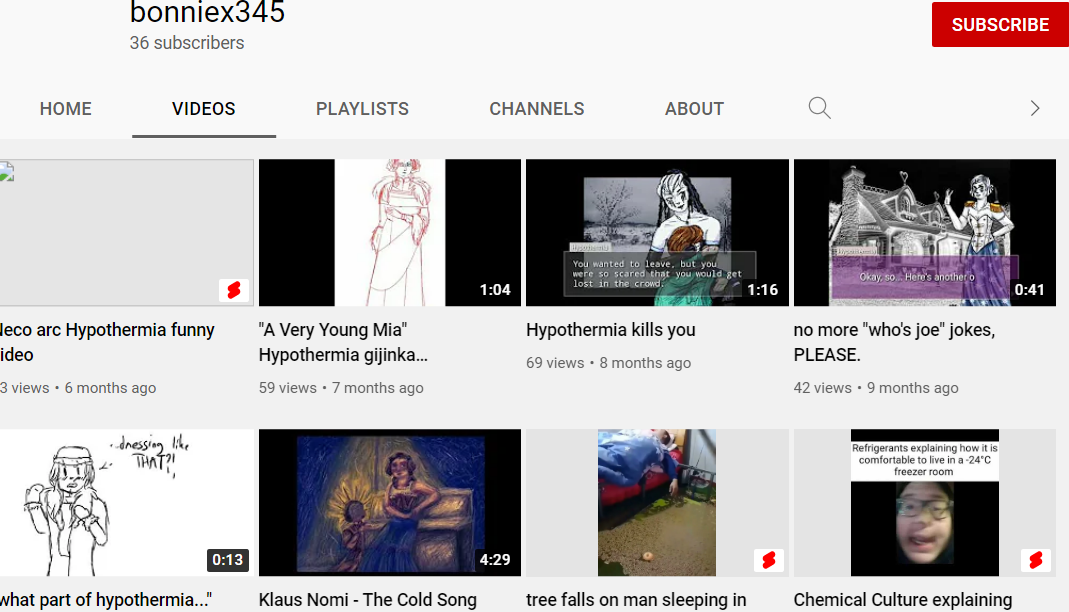The width and height of the screenshot is (1069, 612).
Task: Click '69 views • 8 months ago' text
Action: coord(608,363)
